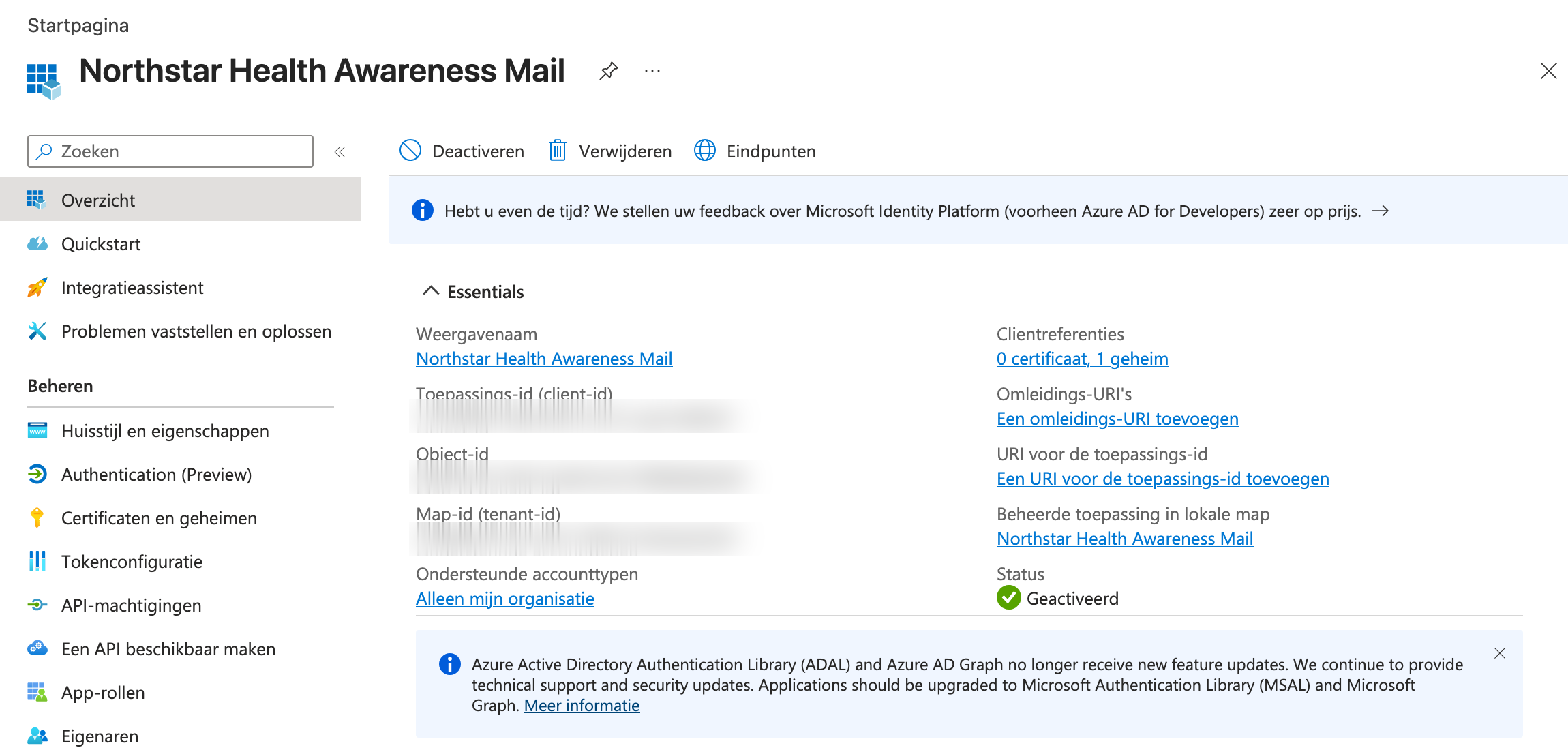1568x750 pixels.
Task: Click the troubleshooting tools icon
Action: point(37,331)
